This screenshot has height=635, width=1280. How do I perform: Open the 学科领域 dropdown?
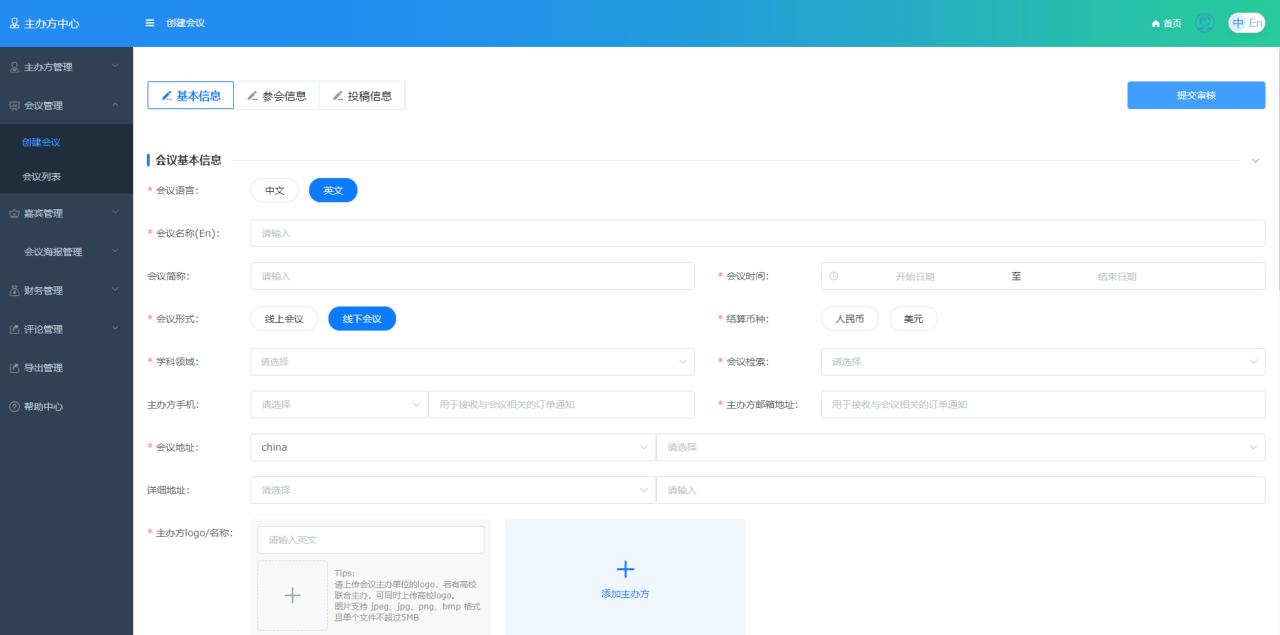472,362
